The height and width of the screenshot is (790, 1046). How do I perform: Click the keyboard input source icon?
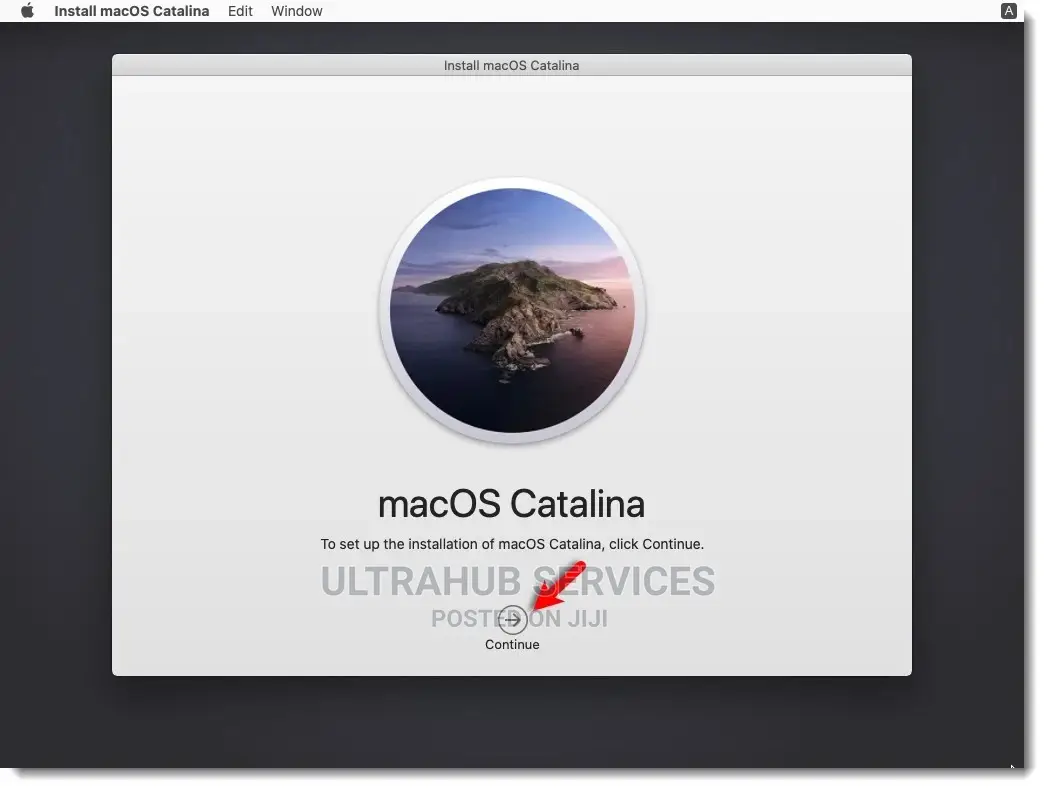click(1009, 11)
